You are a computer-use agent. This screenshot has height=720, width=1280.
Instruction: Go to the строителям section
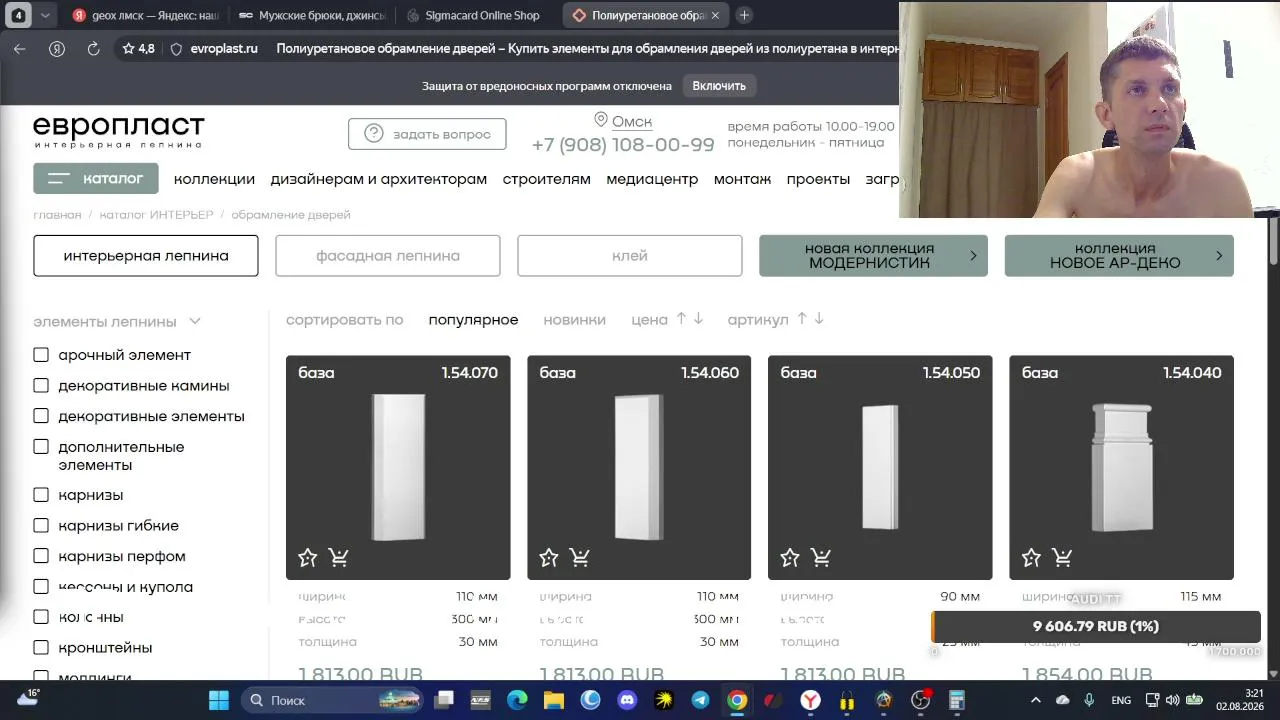(x=547, y=179)
